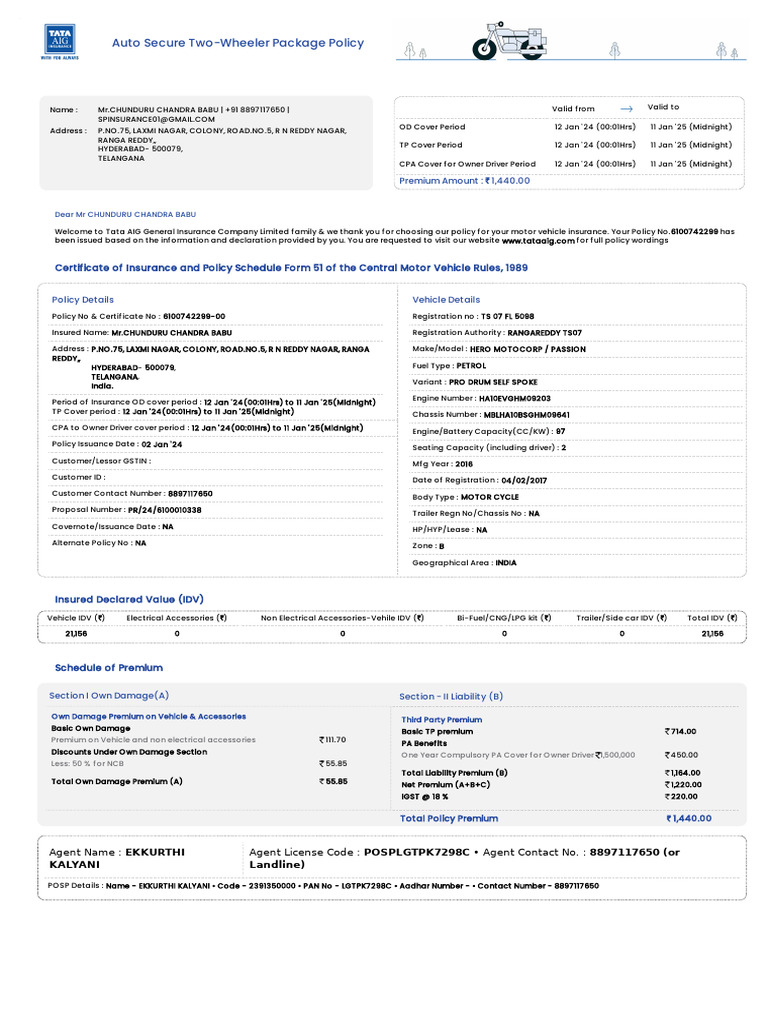Click the motorcycle illustration in header

tap(509, 40)
